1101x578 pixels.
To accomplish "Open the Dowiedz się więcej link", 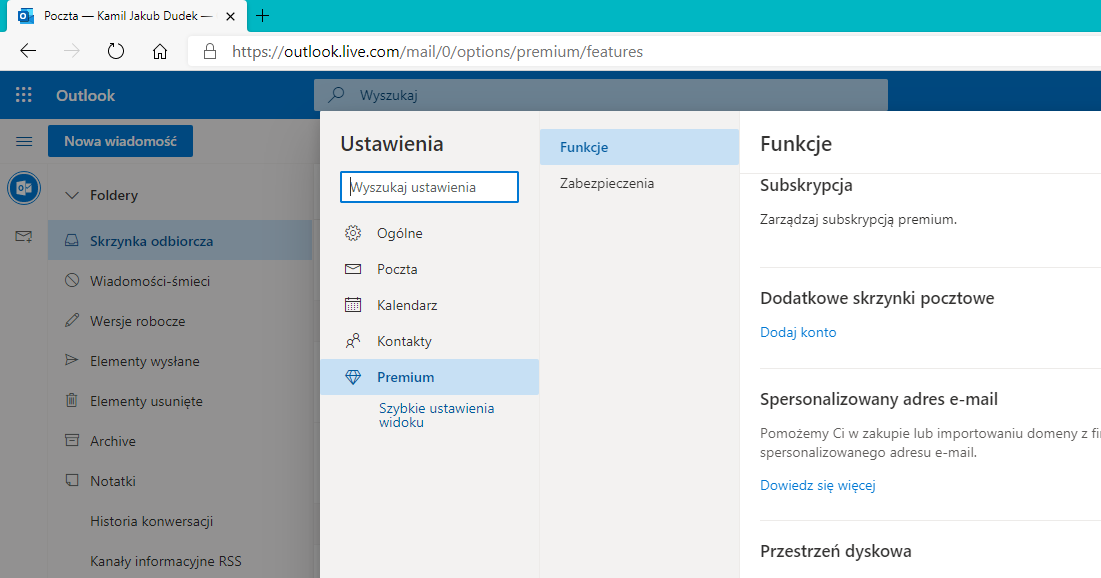I will pos(817,486).
